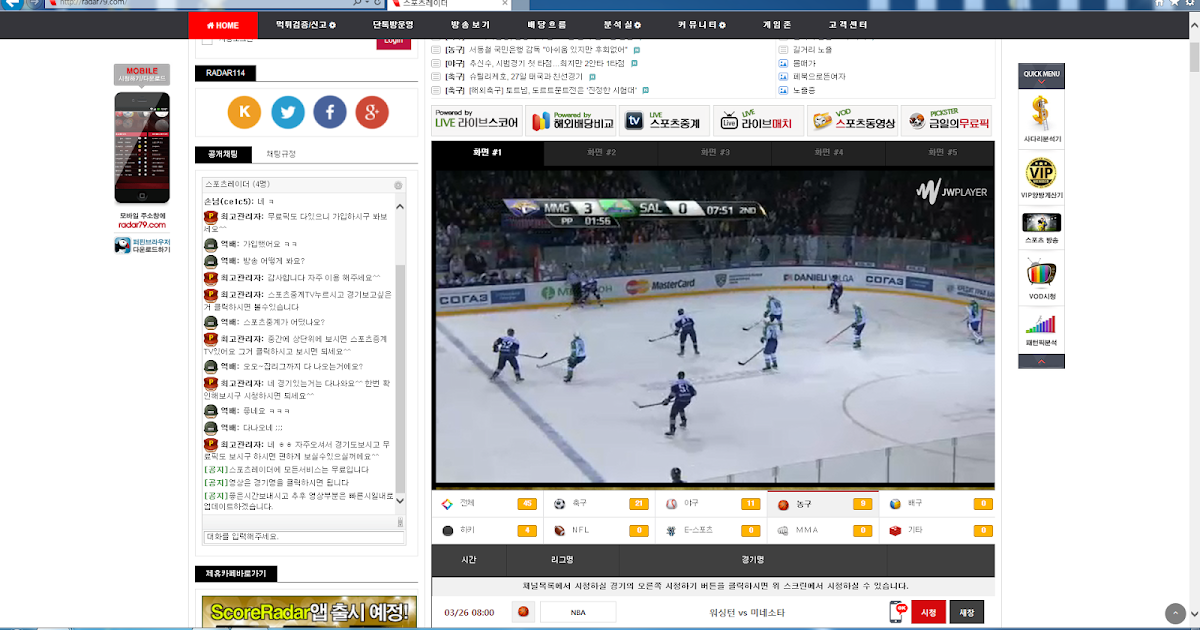
Task: Filter games by 하키 category
Action: (x=487, y=530)
